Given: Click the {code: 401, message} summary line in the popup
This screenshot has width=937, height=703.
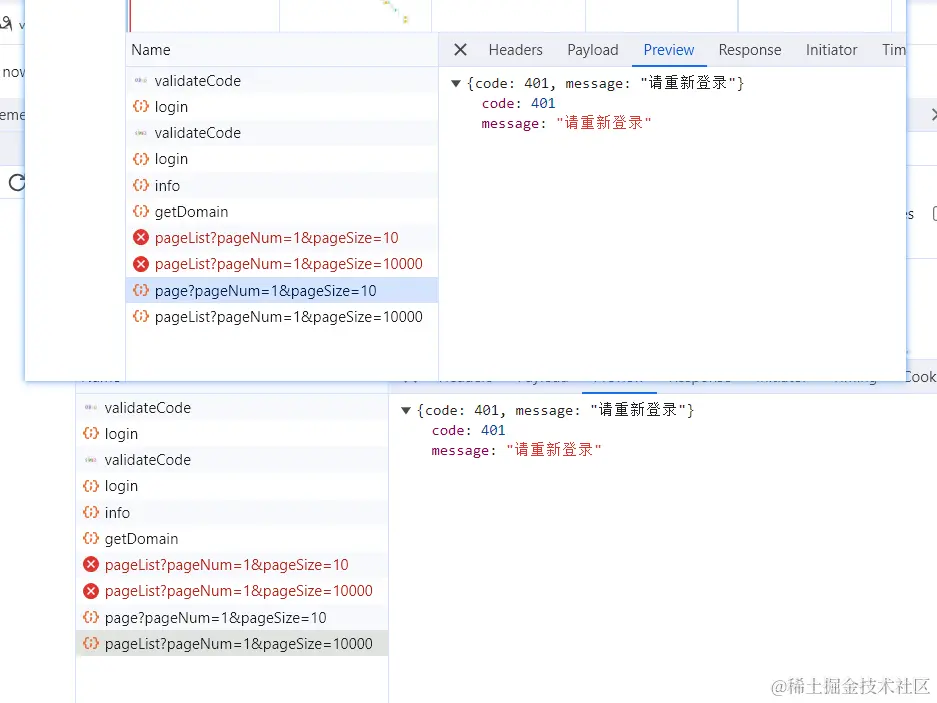Looking at the screenshot, I should (x=605, y=83).
